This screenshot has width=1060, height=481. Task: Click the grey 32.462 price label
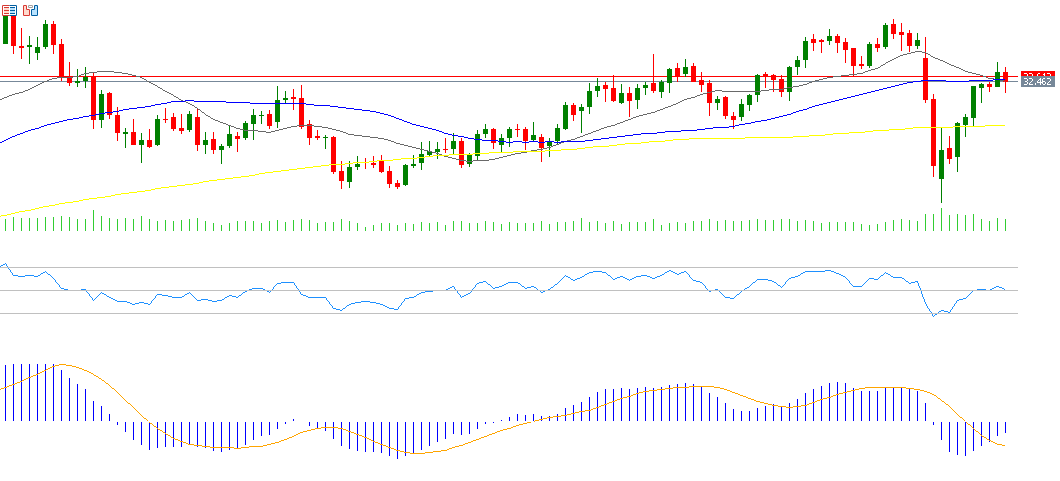[x=1037, y=83]
